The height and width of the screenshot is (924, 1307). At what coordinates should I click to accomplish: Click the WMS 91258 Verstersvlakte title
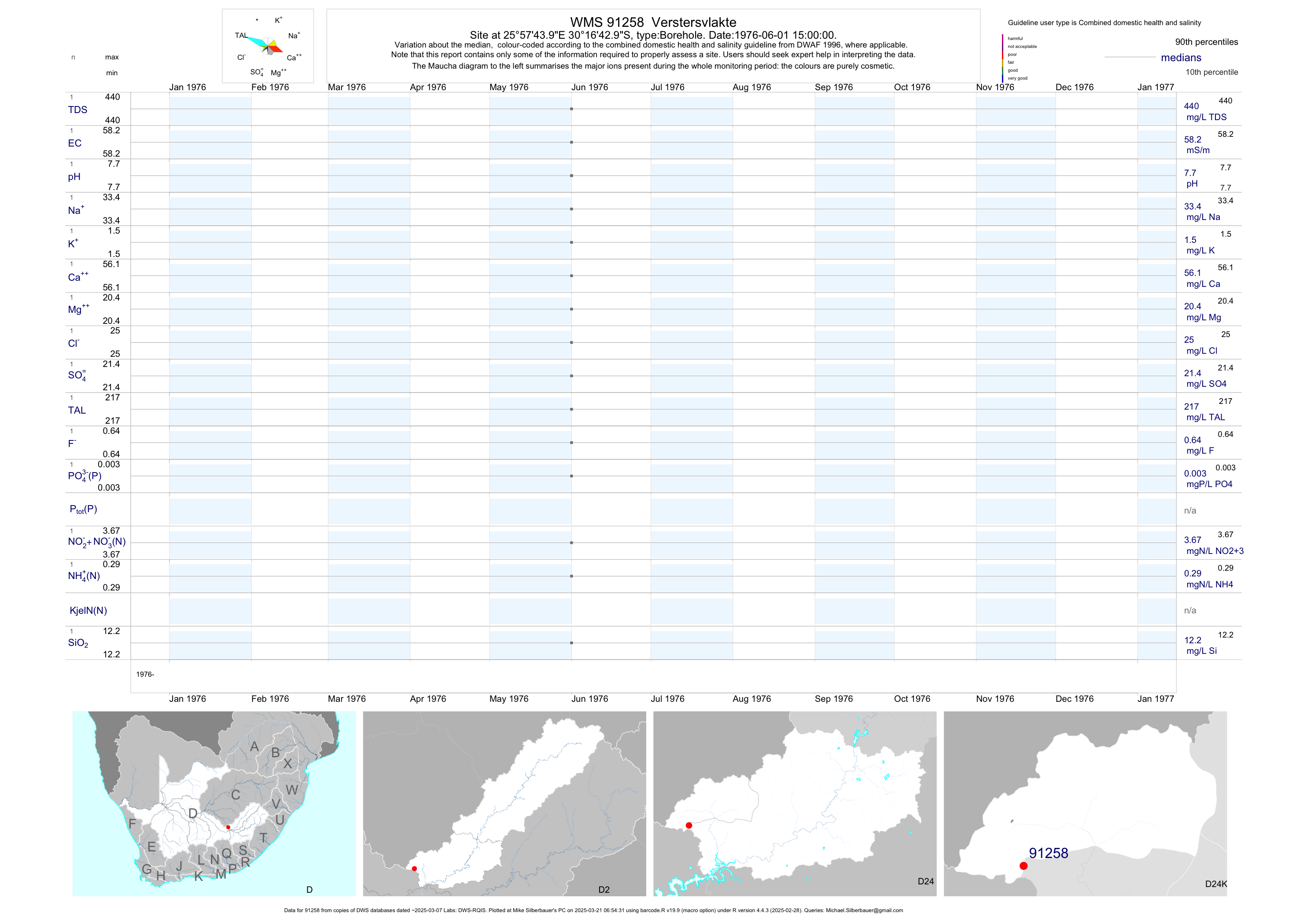click(653, 22)
